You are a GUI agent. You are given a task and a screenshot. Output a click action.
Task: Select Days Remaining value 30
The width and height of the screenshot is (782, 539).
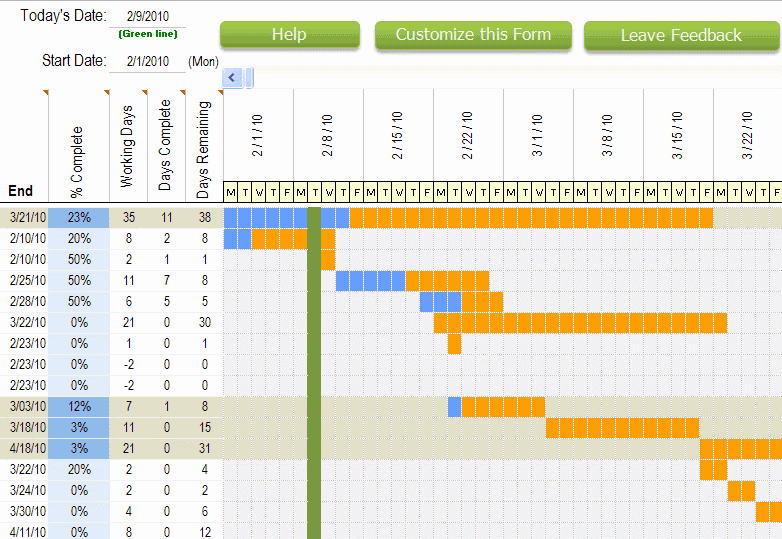pos(204,322)
